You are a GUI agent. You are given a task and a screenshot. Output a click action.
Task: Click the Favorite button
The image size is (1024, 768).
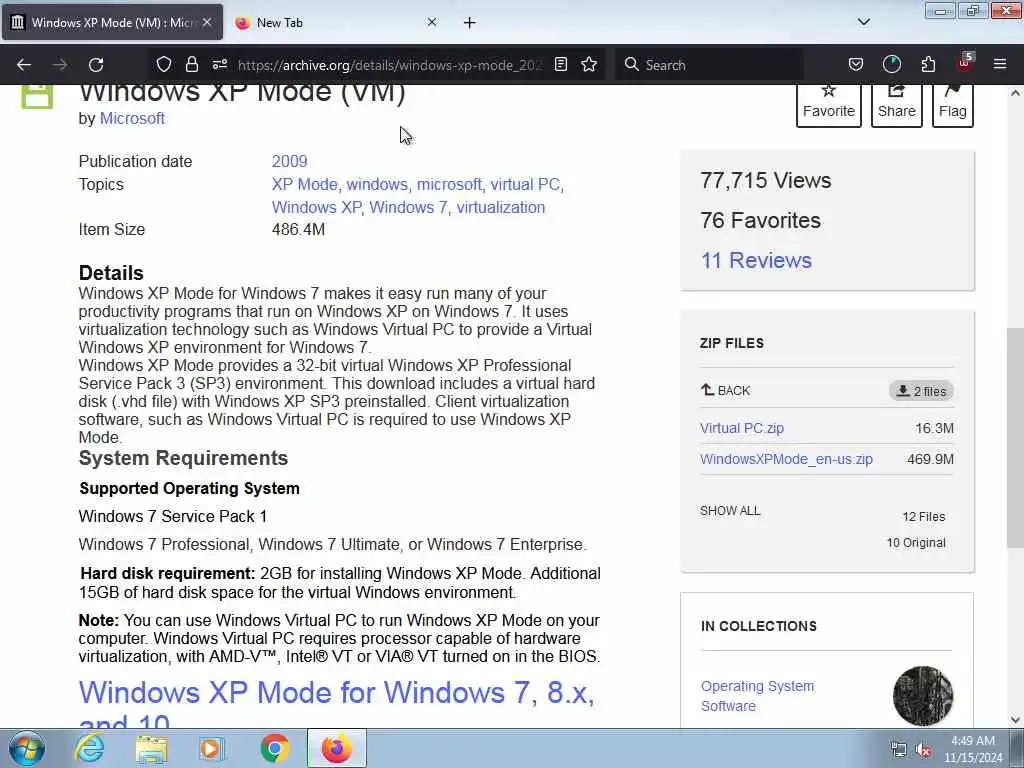(829, 104)
